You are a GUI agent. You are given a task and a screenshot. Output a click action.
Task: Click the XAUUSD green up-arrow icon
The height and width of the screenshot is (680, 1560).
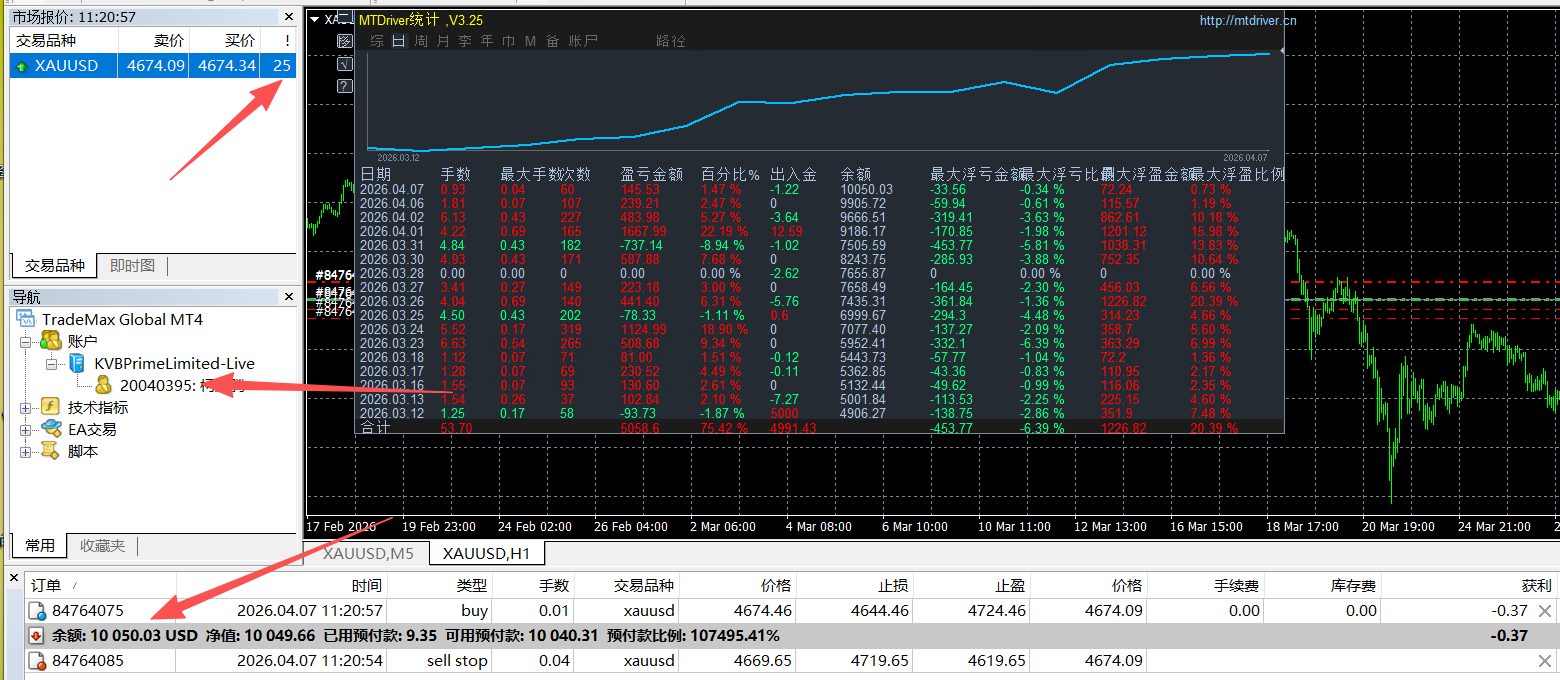[x=21, y=66]
